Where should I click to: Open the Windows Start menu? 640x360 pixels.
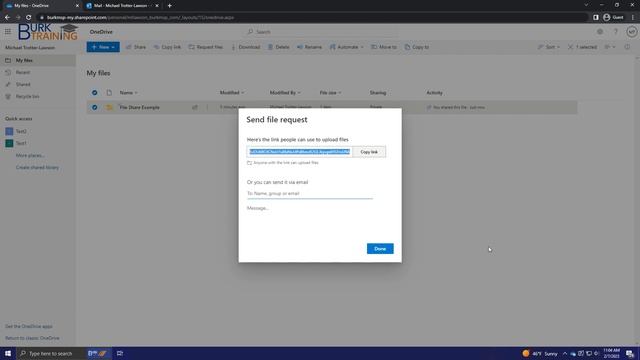[x=8, y=353]
